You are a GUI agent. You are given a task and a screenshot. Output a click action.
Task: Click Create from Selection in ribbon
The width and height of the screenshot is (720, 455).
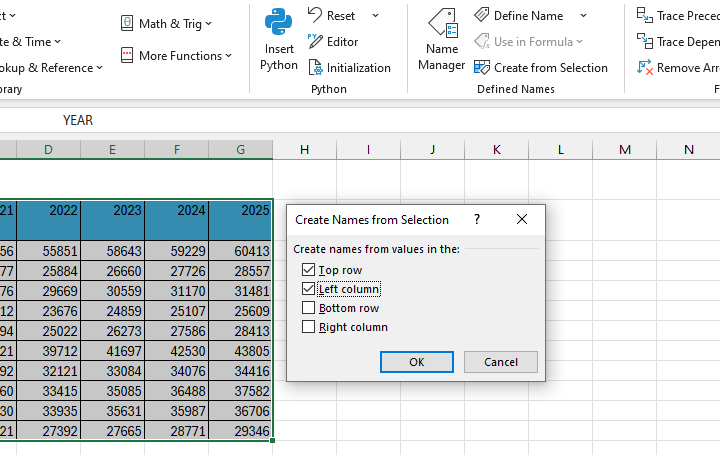(540, 67)
